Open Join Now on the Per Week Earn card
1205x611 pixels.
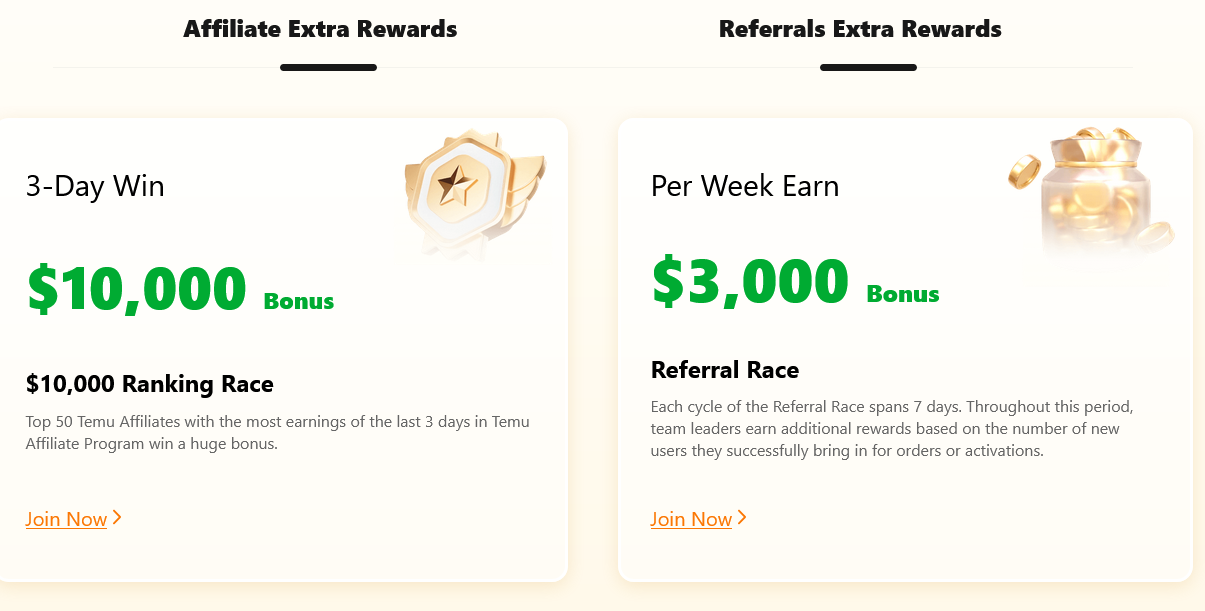(x=691, y=518)
